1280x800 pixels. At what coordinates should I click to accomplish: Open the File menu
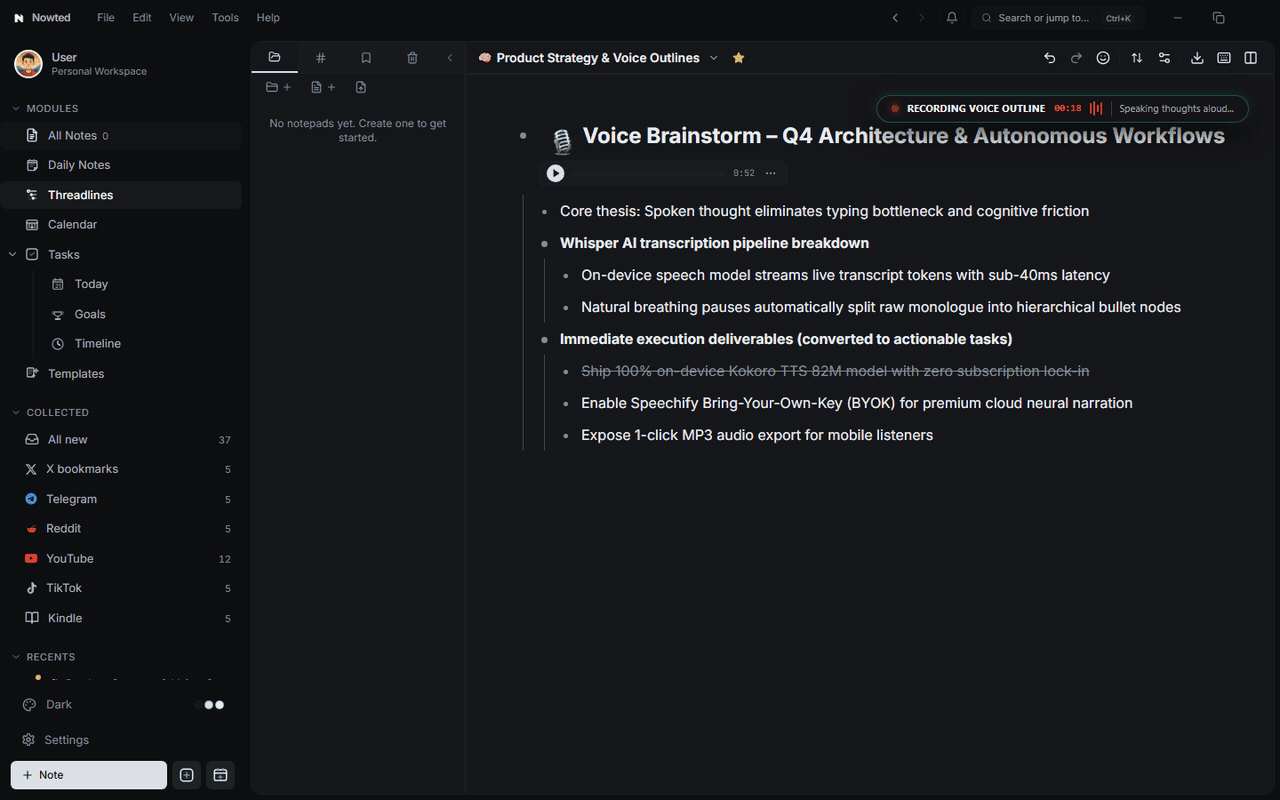106,18
